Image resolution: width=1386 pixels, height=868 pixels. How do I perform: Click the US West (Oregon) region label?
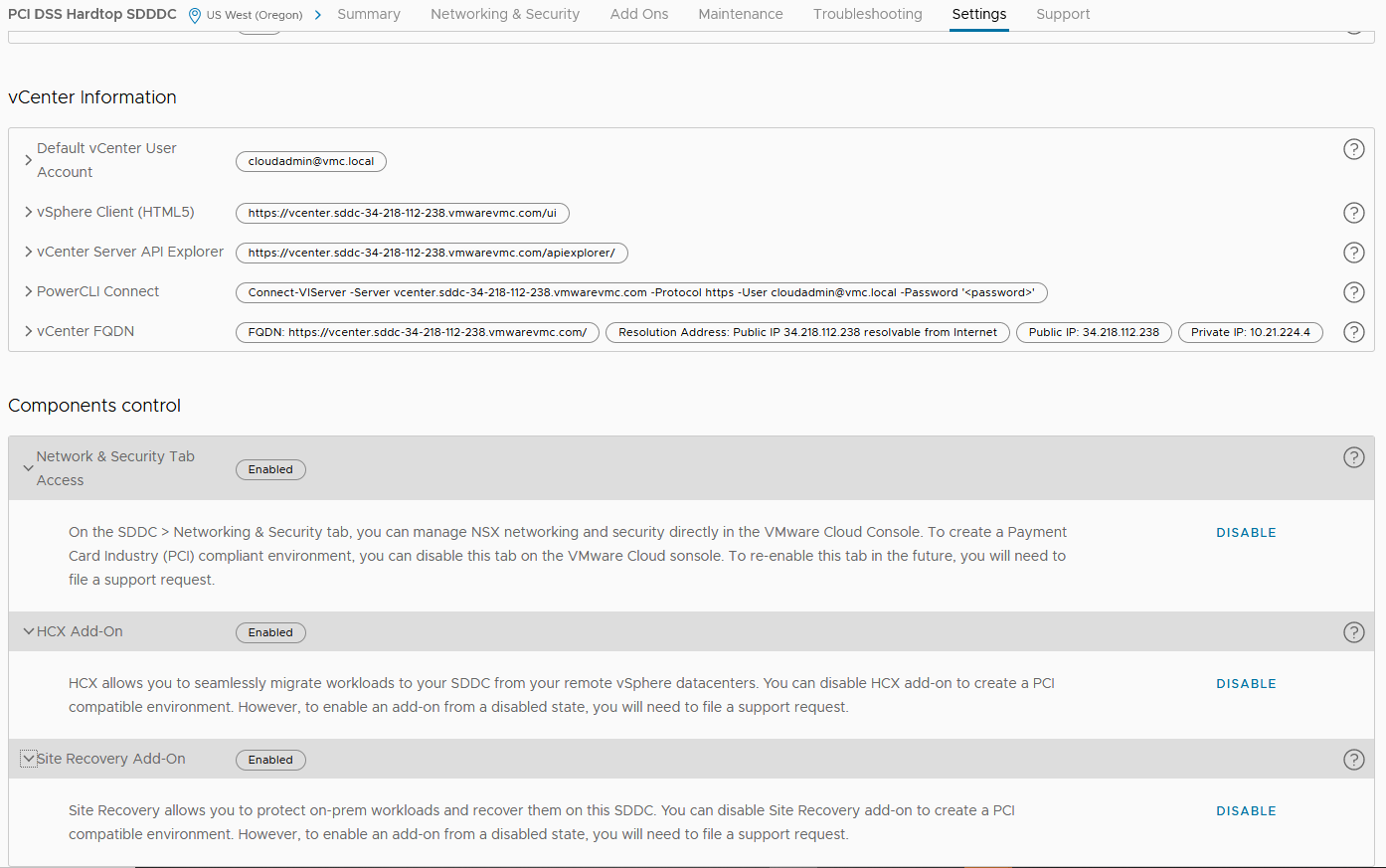(255, 15)
